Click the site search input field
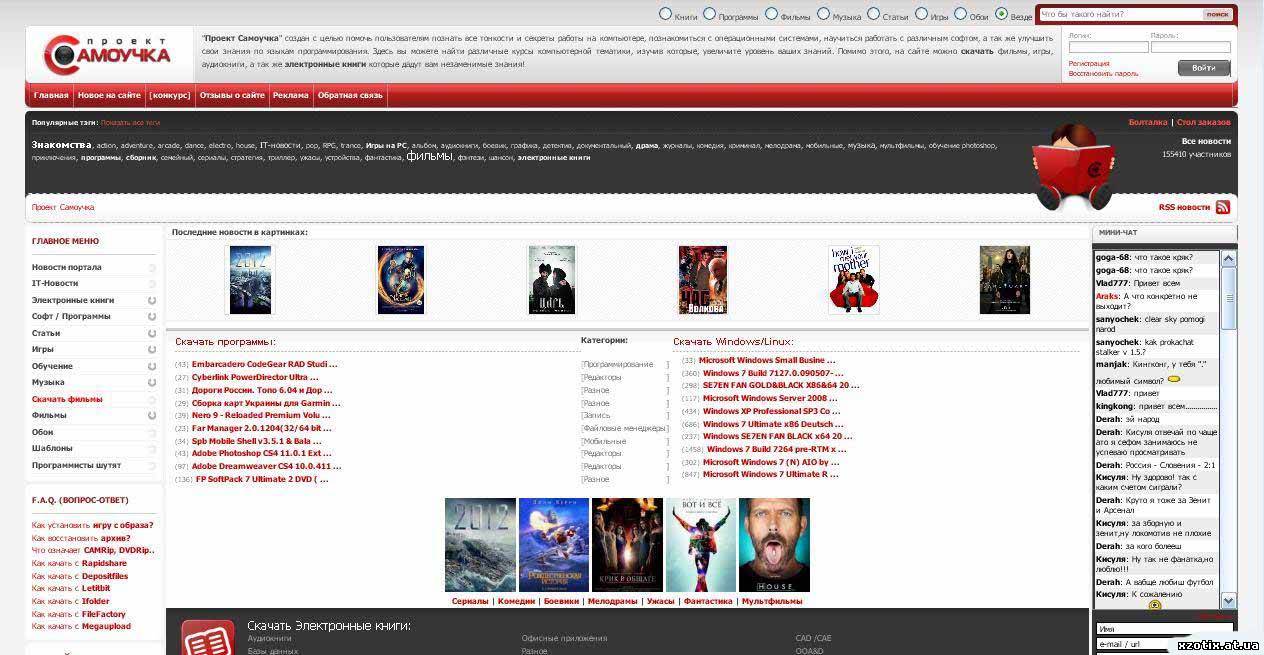1264x655 pixels. pyautogui.click(x=1119, y=14)
